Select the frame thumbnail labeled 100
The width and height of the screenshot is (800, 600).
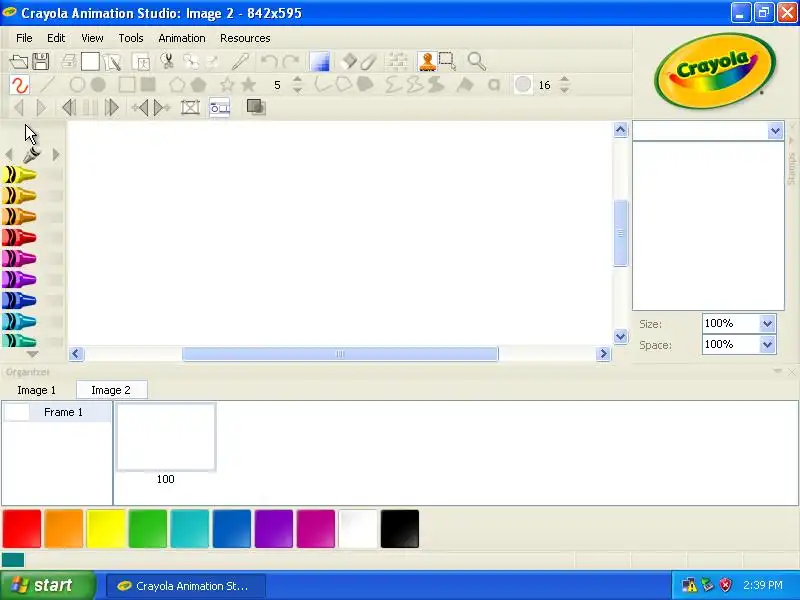[166, 437]
